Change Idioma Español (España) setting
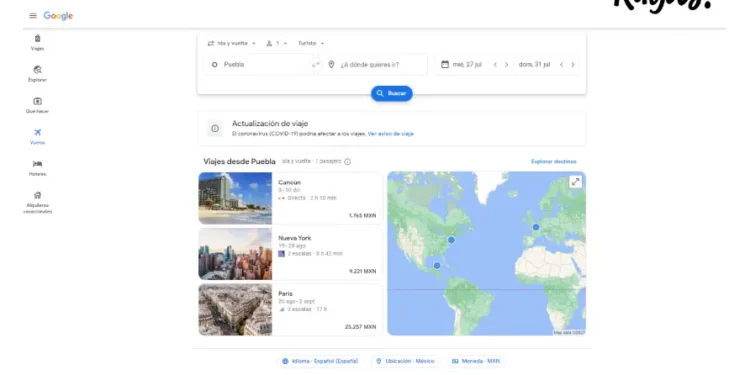This screenshot has height=375, width=750. pos(320,361)
